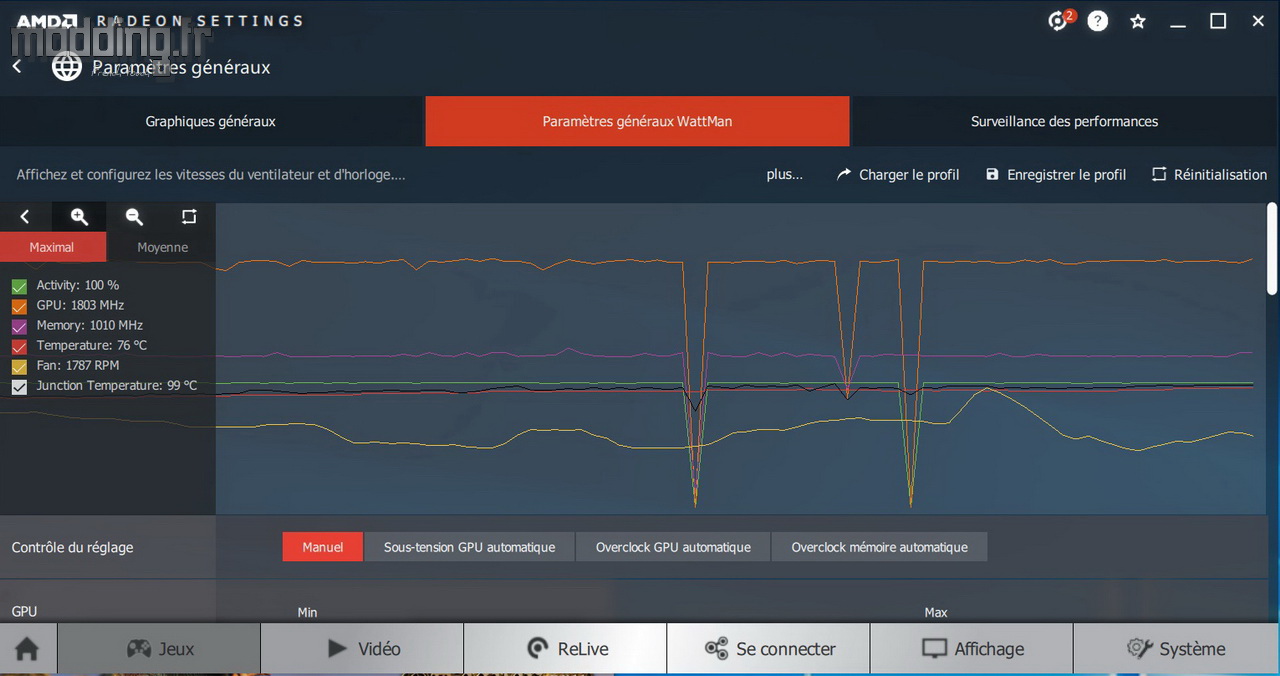Open the notifications icon with badge 2
Screen dimensions: 1280x676
click(x=1059, y=20)
